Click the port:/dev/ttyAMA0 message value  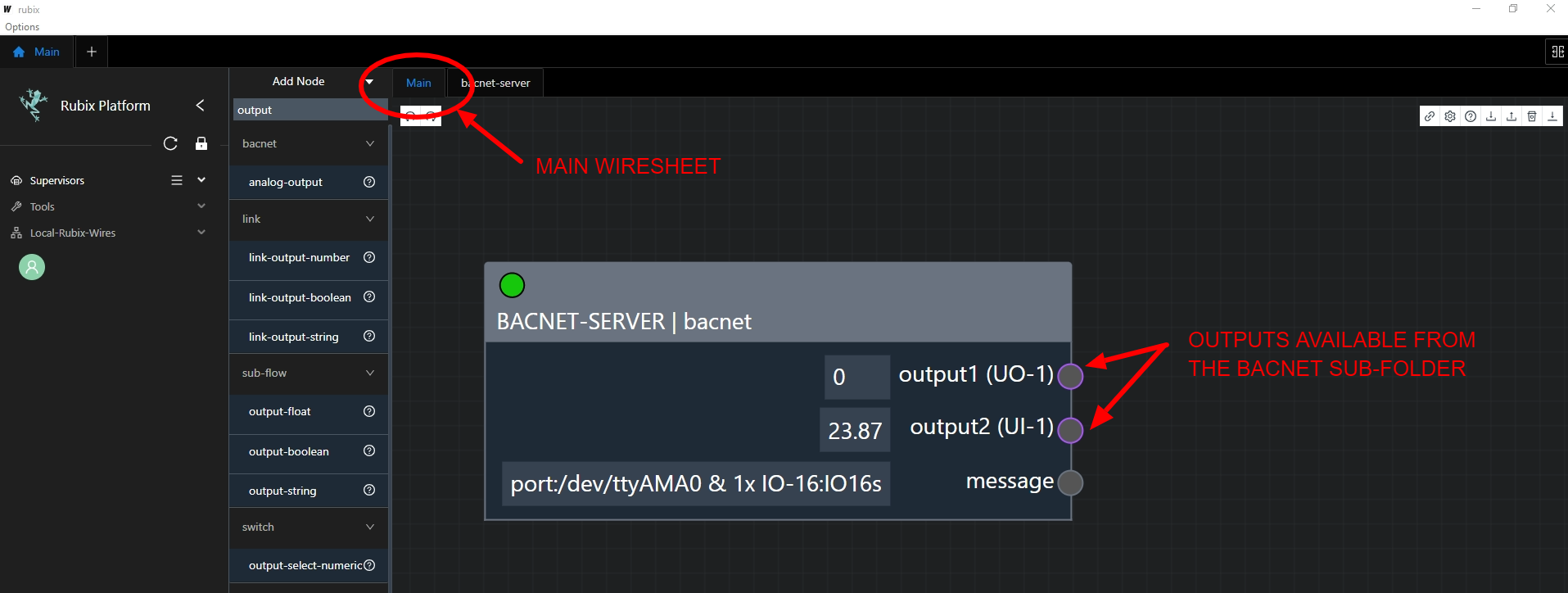coord(696,483)
